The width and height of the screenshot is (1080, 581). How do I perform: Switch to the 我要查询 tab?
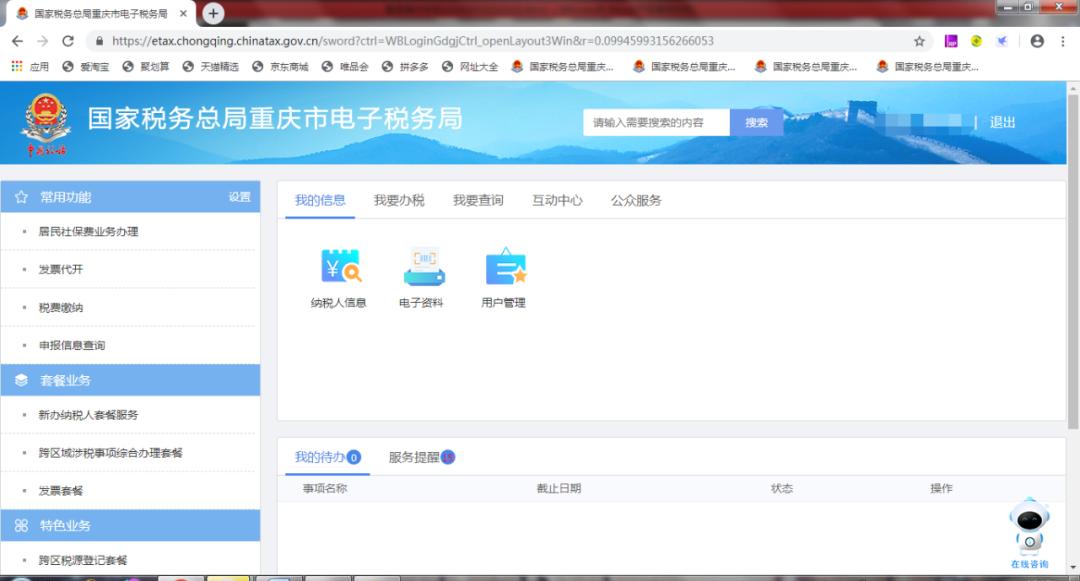(478, 200)
